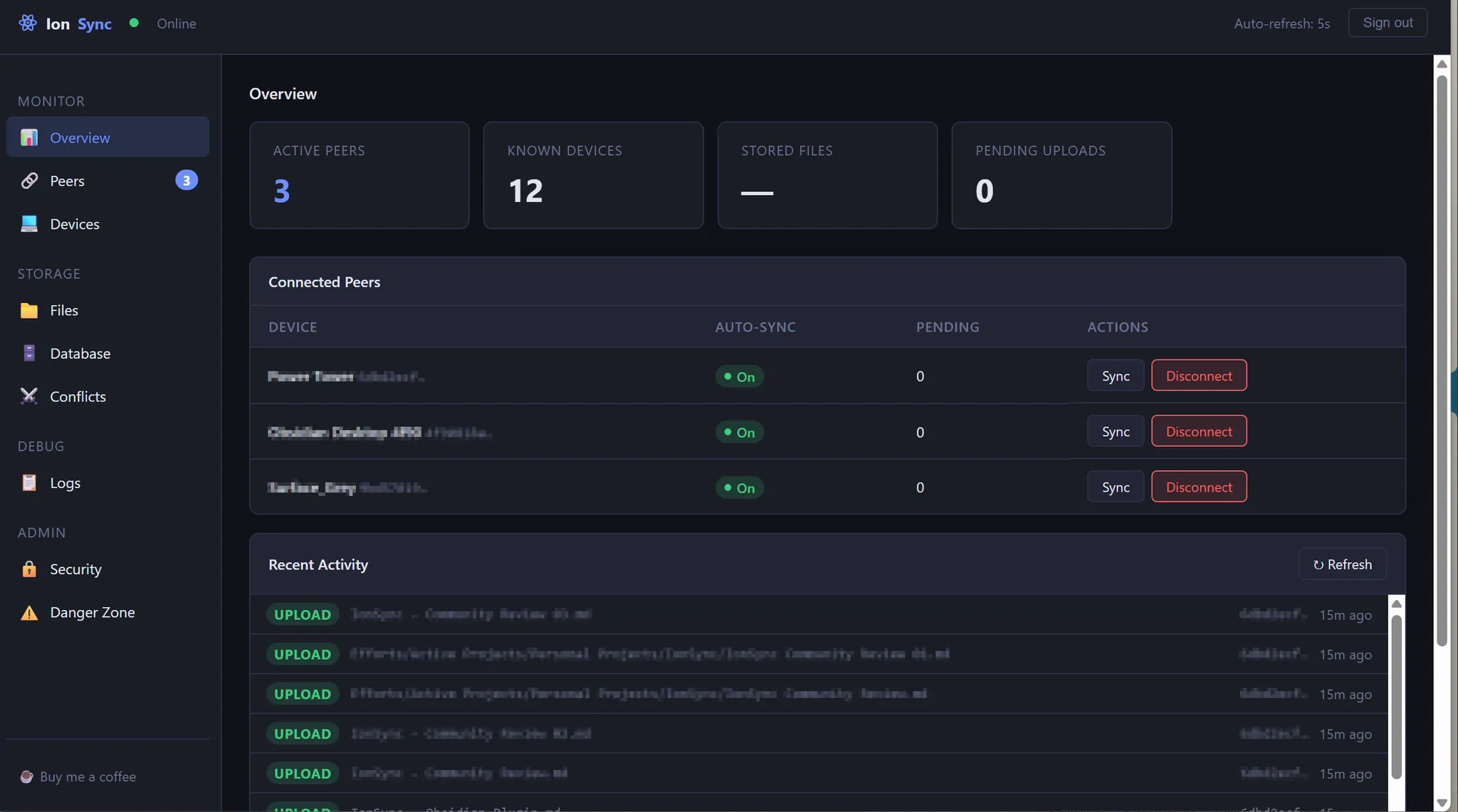Image resolution: width=1458 pixels, height=812 pixels.
Task: Click the green Online status dot
Action: (x=134, y=23)
